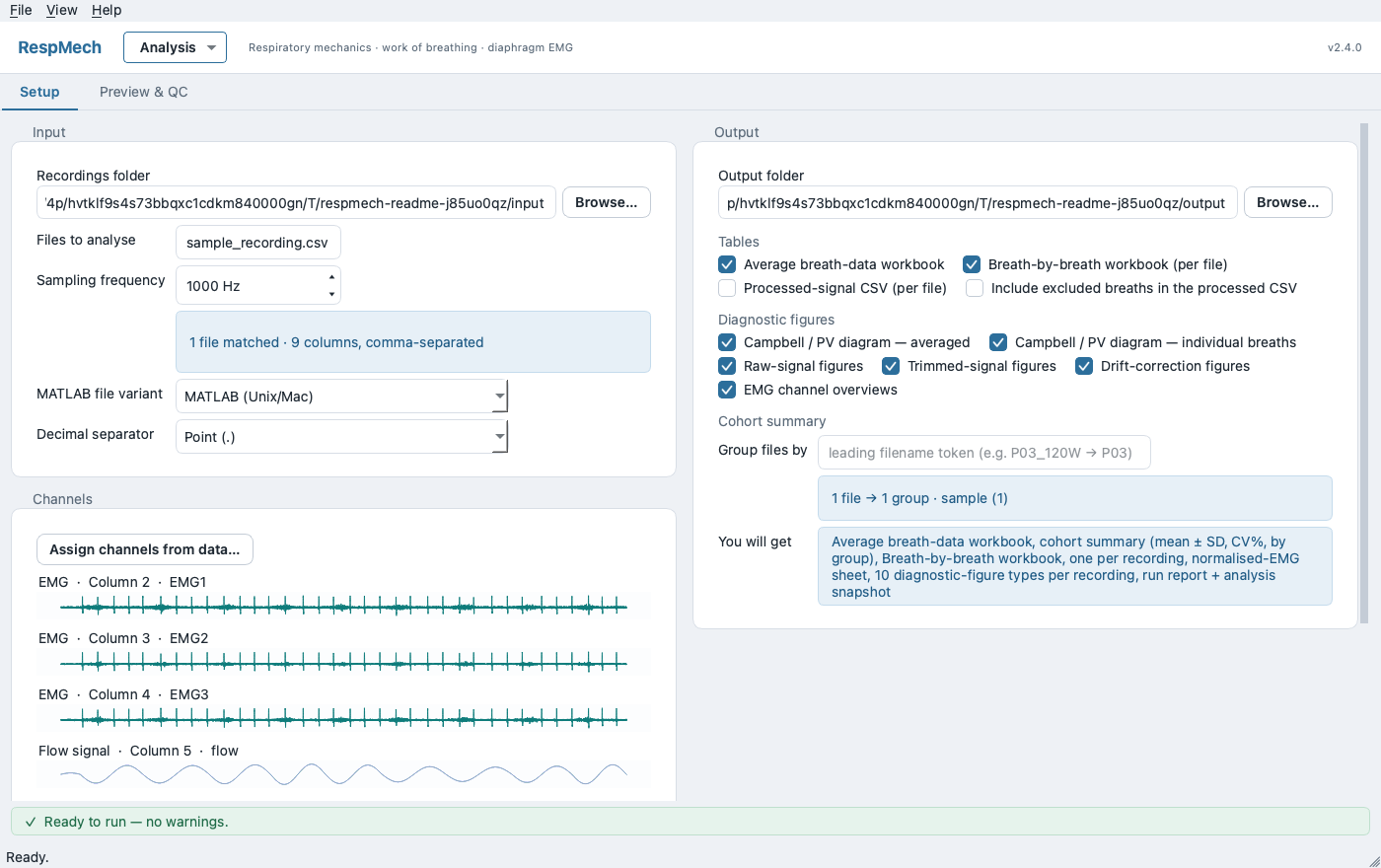Open the File menu
Screen dimensions: 1381x868
[x=21, y=10]
